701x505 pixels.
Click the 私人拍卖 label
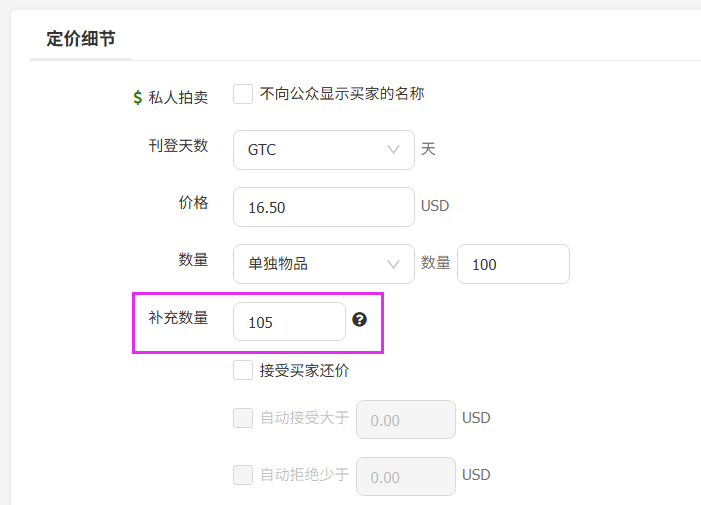[x=178, y=97]
